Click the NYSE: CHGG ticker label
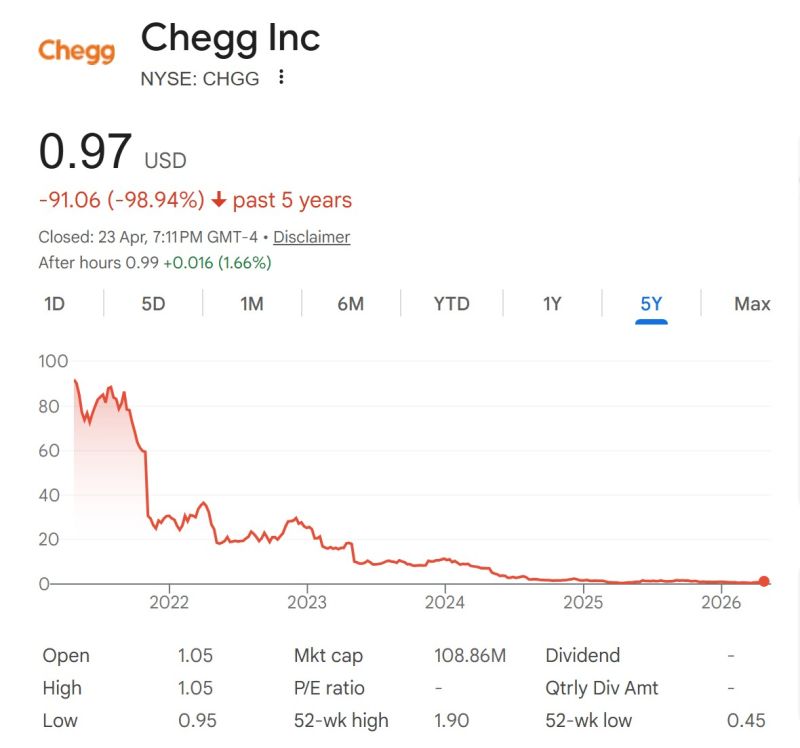Image resolution: width=800 pixels, height=748 pixels. point(199,77)
